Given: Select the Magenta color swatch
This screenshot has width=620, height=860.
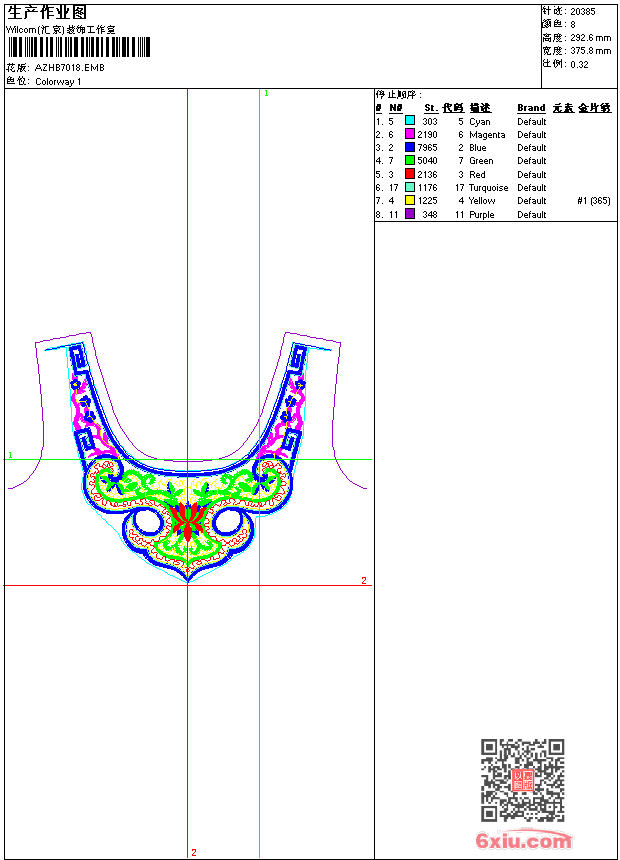Looking at the screenshot, I should click(410, 134).
